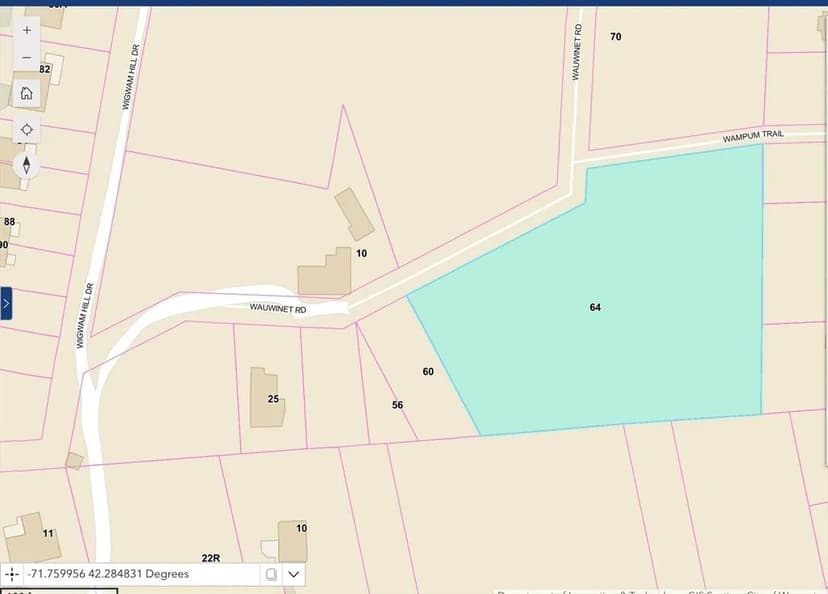Zoom out using the minus button
The image size is (828, 594).
(25, 58)
